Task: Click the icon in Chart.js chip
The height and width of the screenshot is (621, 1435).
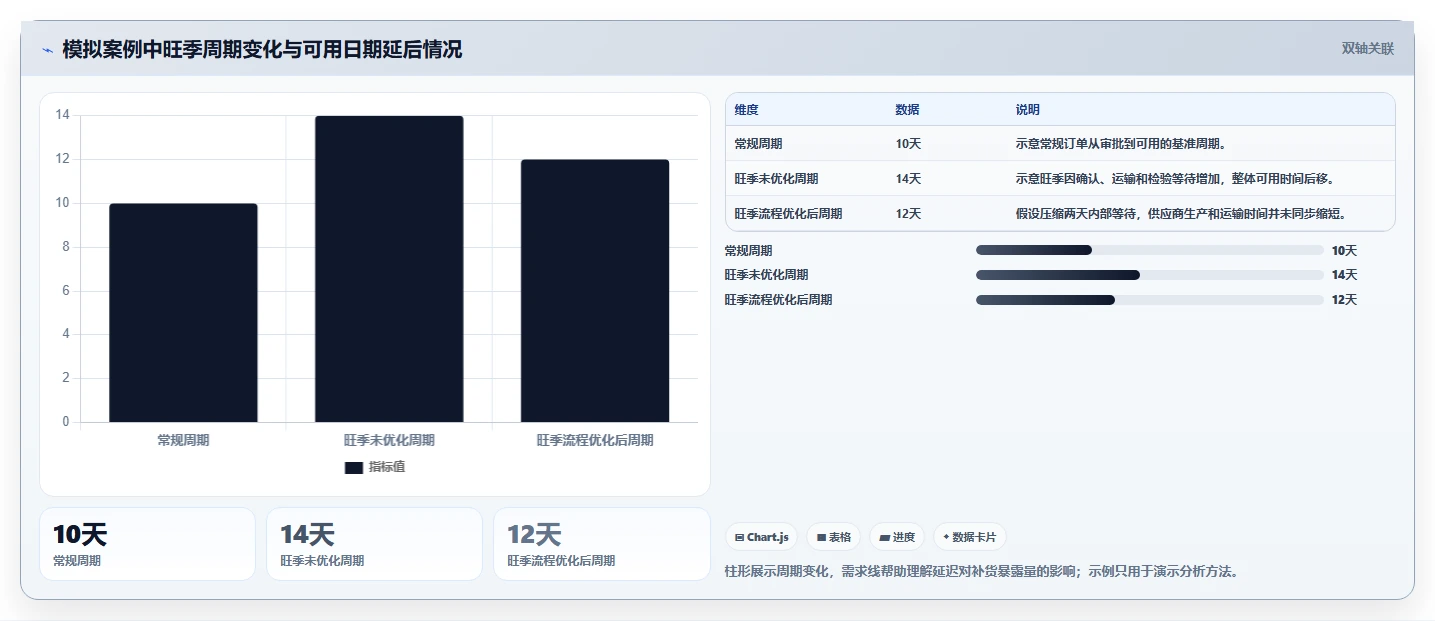Action: (x=739, y=538)
